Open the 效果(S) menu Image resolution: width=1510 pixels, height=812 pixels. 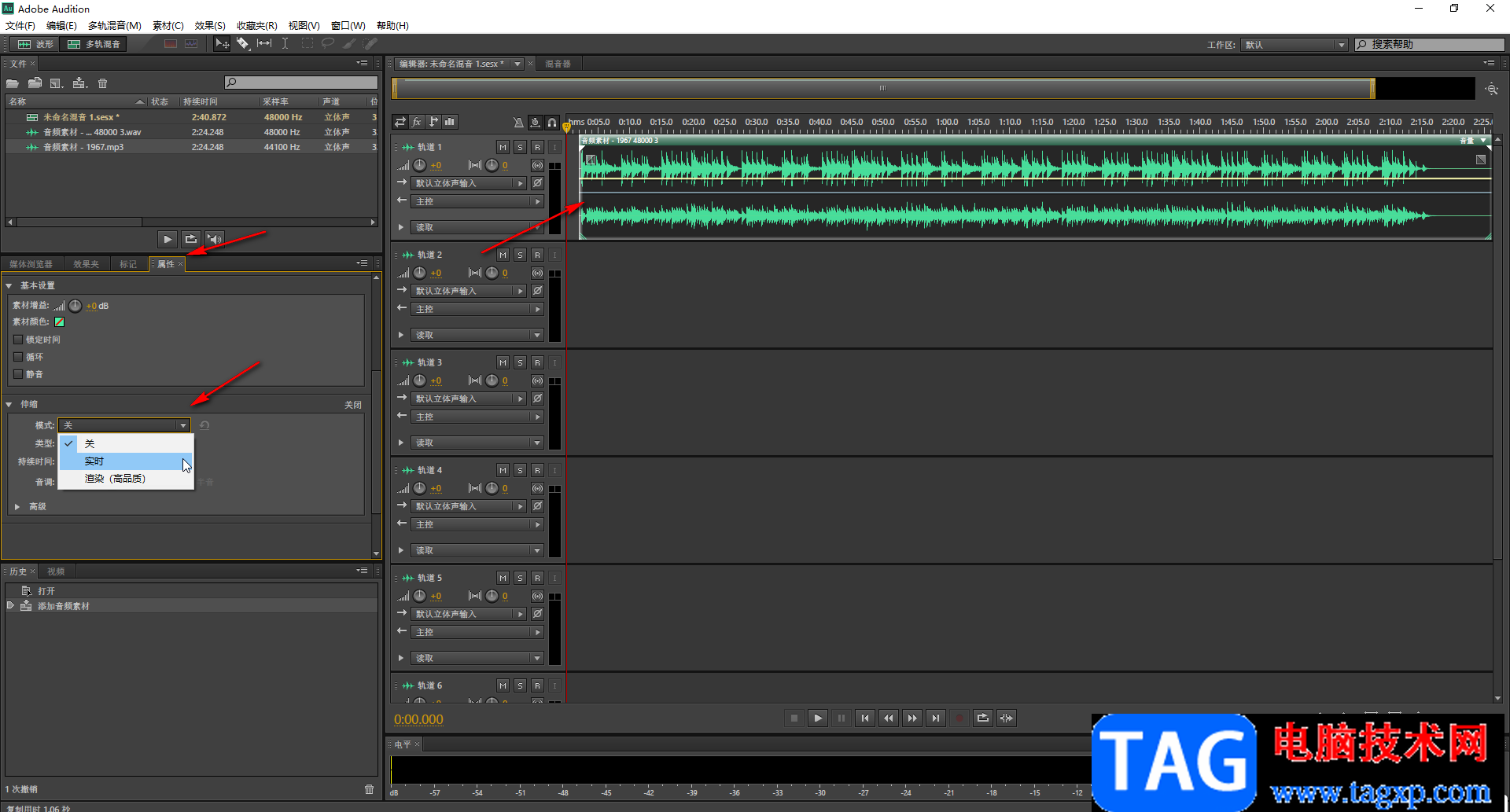pyautogui.click(x=210, y=25)
